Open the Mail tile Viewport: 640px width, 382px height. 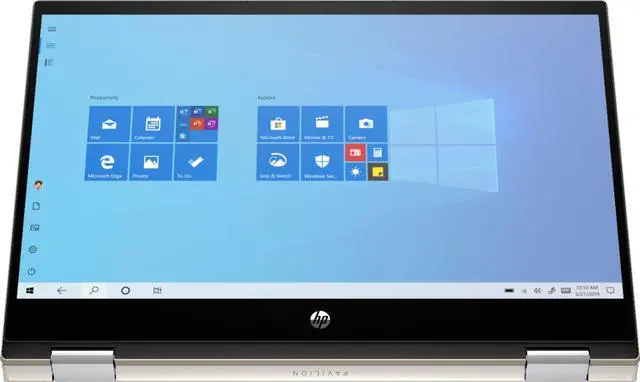point(109,124)
